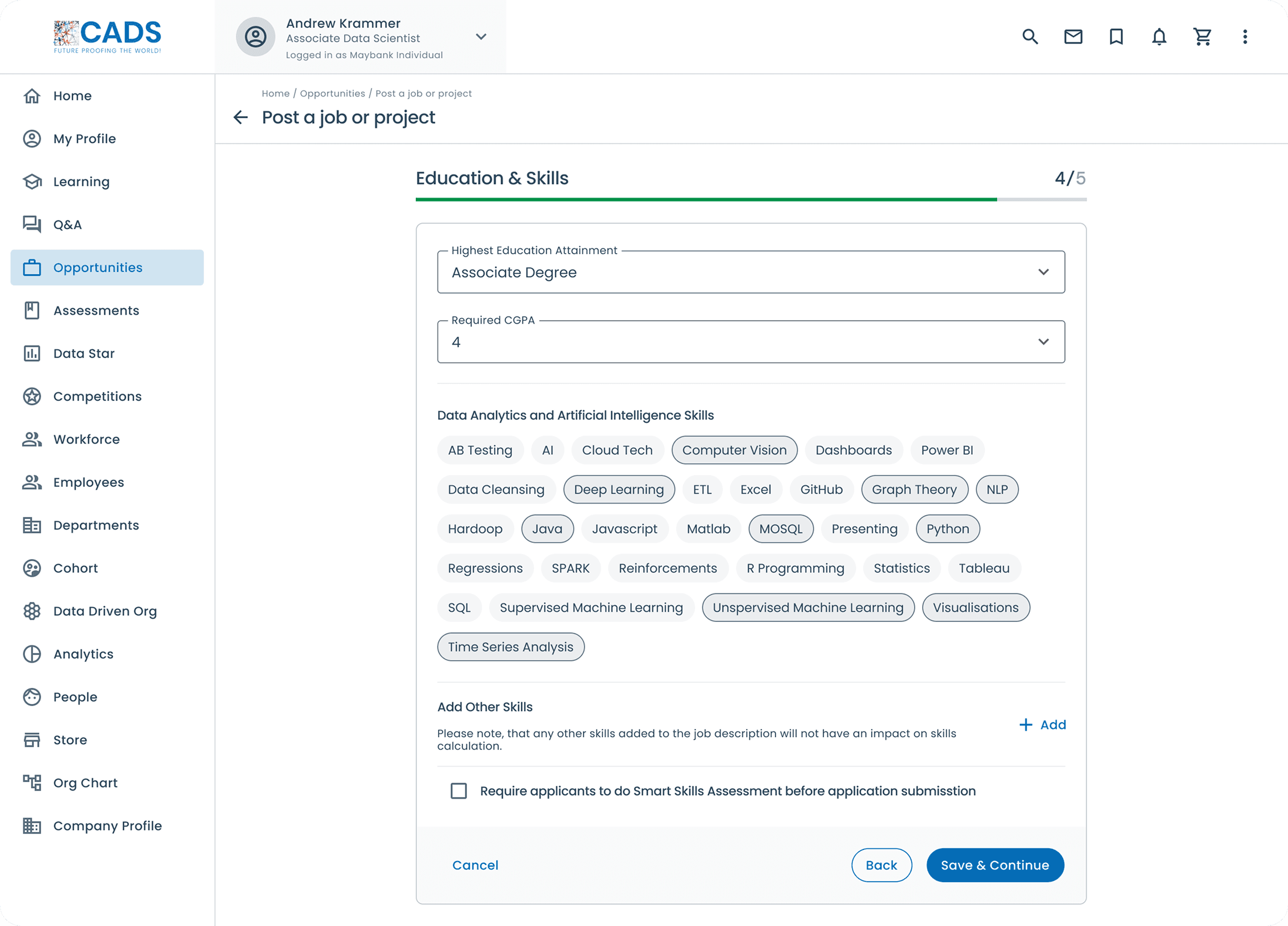The width and height of the screenshot is (1288, 926).
Task: Open the notifications bell
Action: pos(1159,37)
